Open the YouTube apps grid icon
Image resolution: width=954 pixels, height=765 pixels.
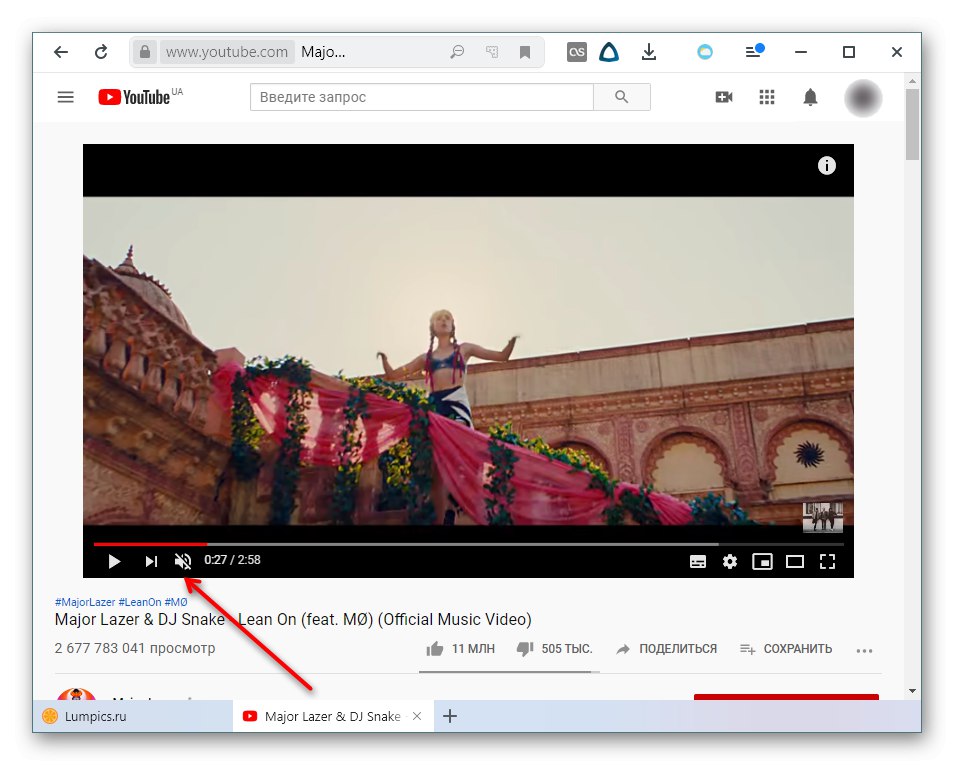pyautogui.click(x=767, y=97)
